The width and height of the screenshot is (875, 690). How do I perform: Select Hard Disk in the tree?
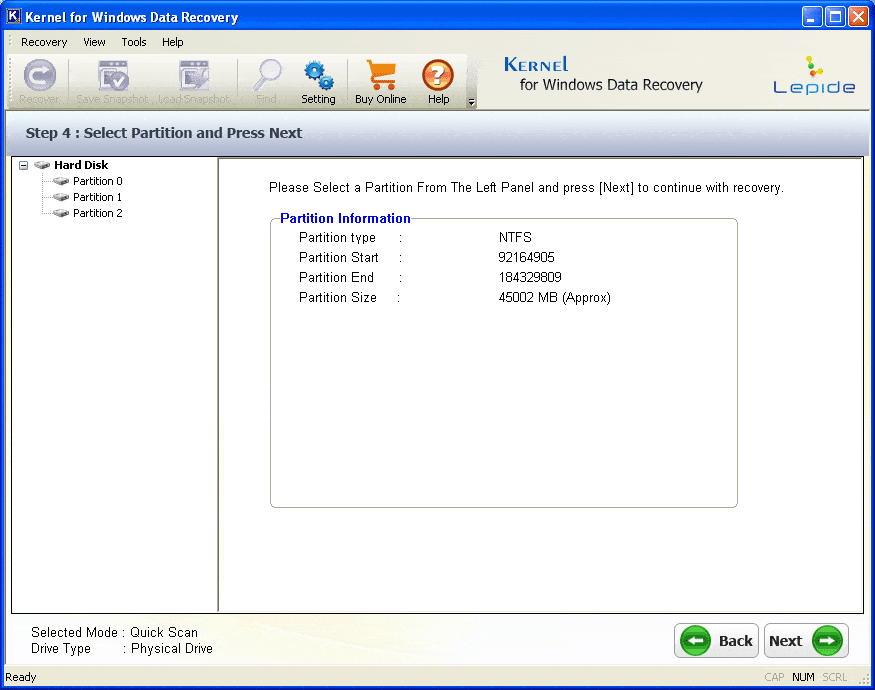click(x=81, y=165)
